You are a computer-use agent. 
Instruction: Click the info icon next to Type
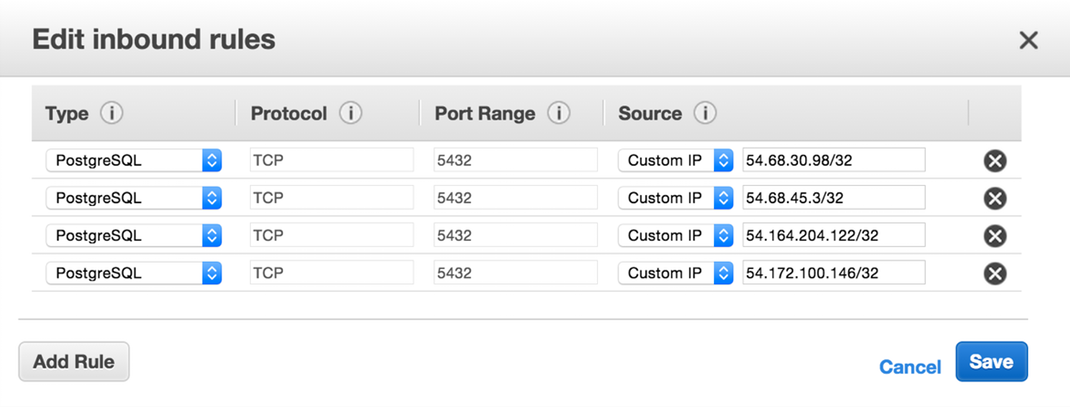click(x=111, y=114)
